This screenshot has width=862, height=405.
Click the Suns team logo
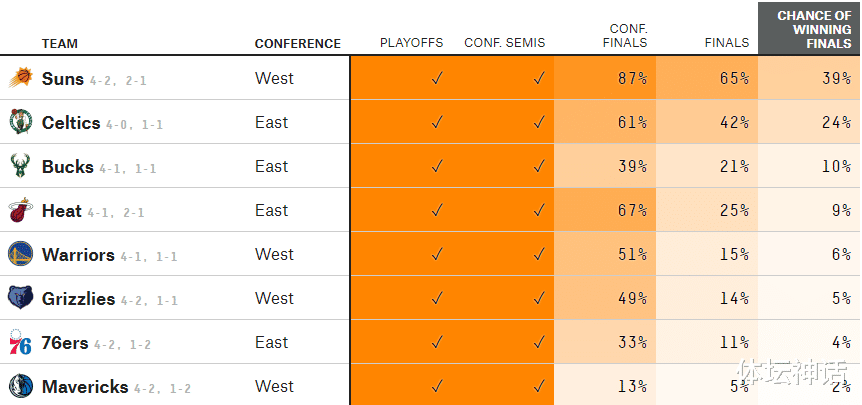tap(20, 78)
